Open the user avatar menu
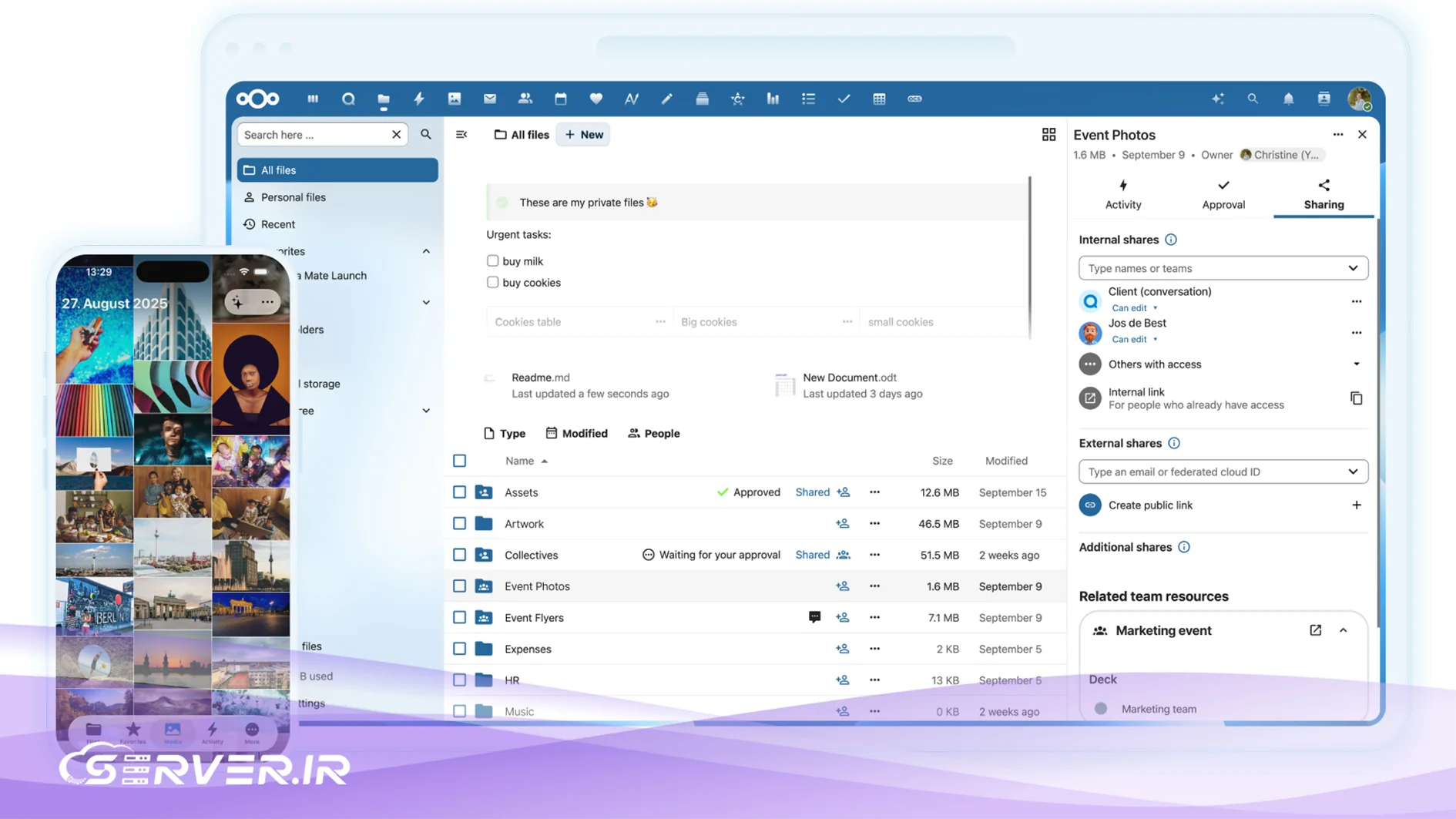 tap(1360, 99)
